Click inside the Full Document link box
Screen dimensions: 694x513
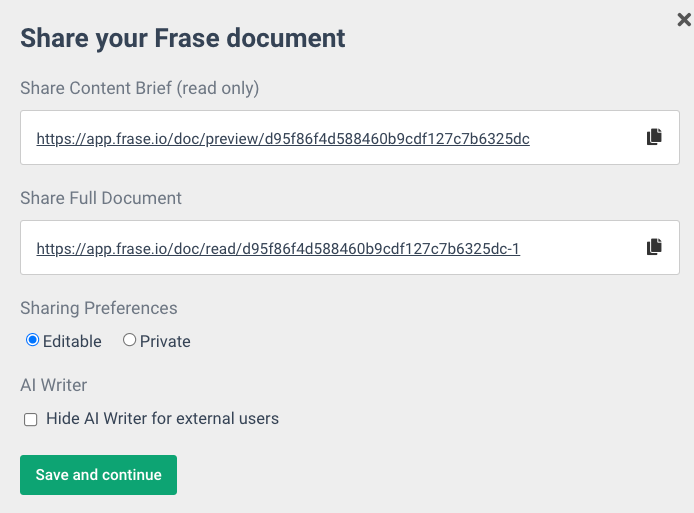[350, 247]
